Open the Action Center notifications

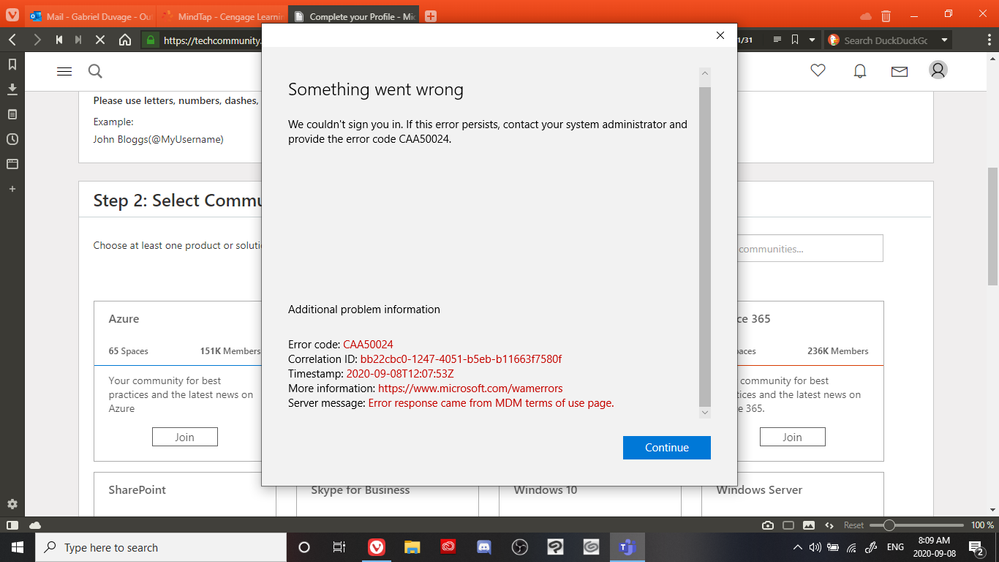(x=976, y=547)
